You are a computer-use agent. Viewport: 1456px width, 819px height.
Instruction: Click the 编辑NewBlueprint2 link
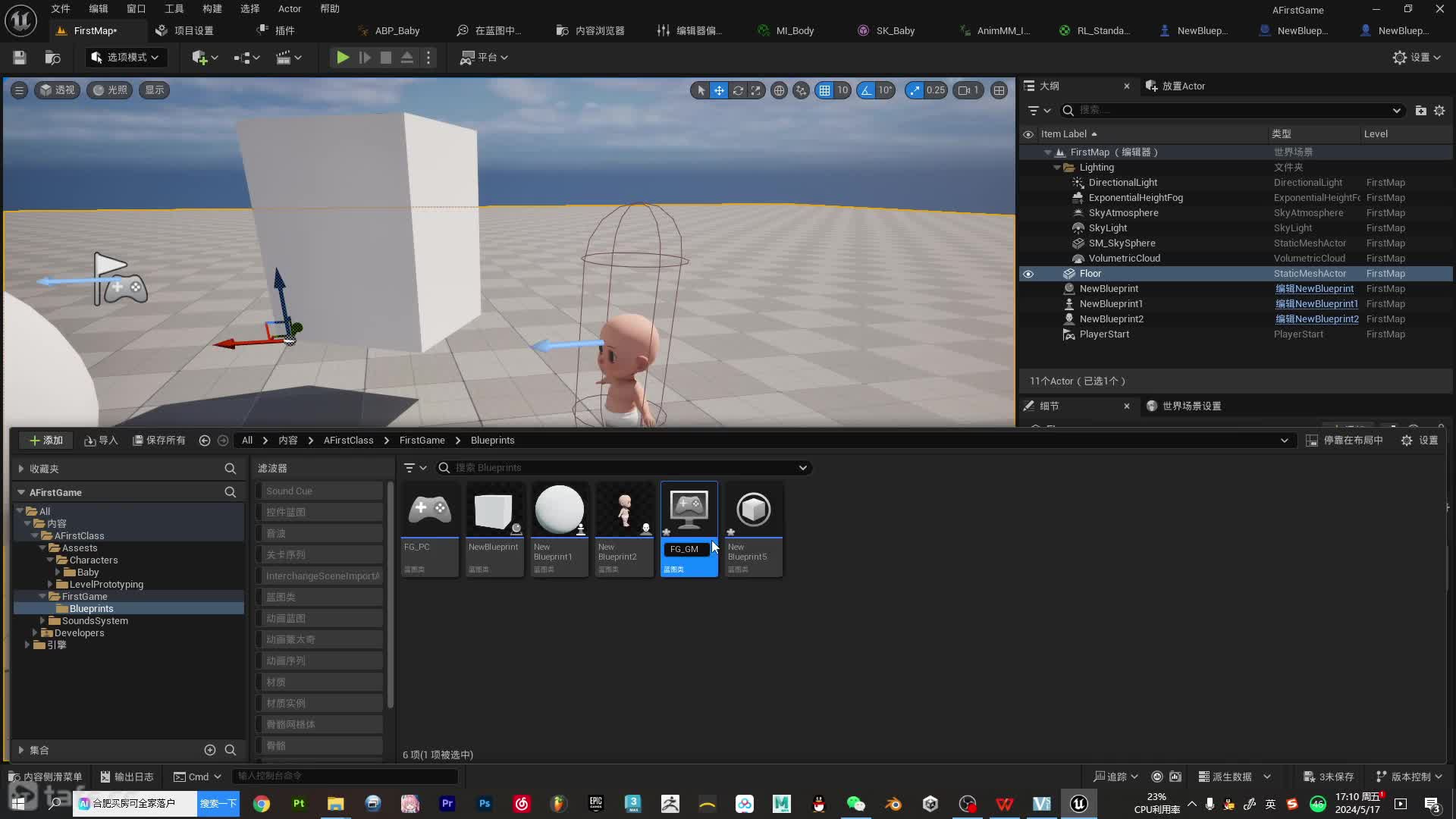pyautogui.click(x=1317, y=319)
